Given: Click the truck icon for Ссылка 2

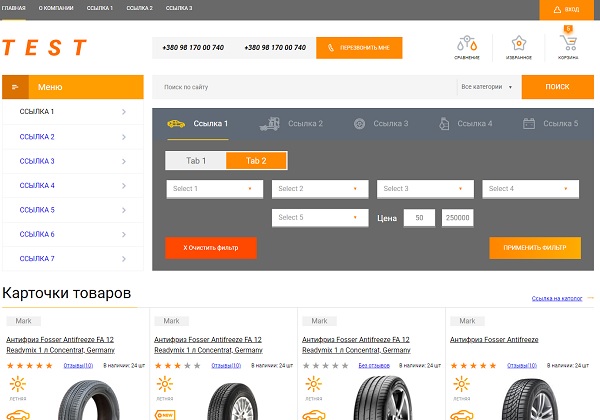Looking at the screenshot, I should [269, 124].
